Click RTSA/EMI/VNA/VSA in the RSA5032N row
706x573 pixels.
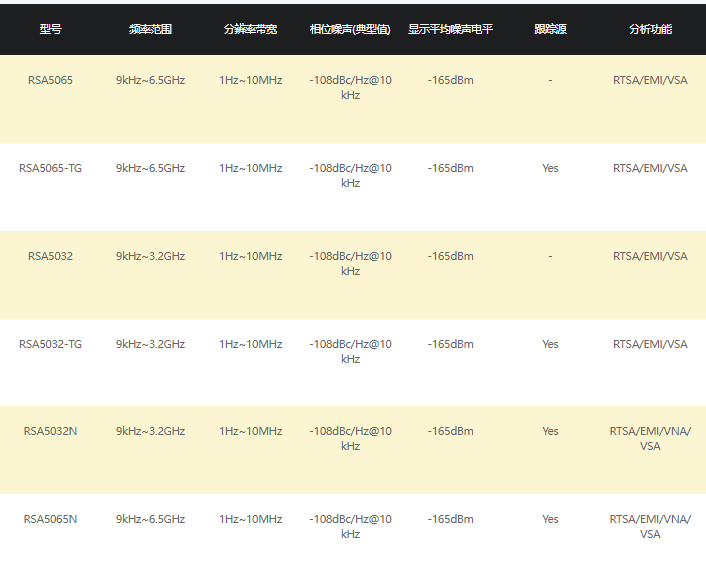(x=650, y=439)
